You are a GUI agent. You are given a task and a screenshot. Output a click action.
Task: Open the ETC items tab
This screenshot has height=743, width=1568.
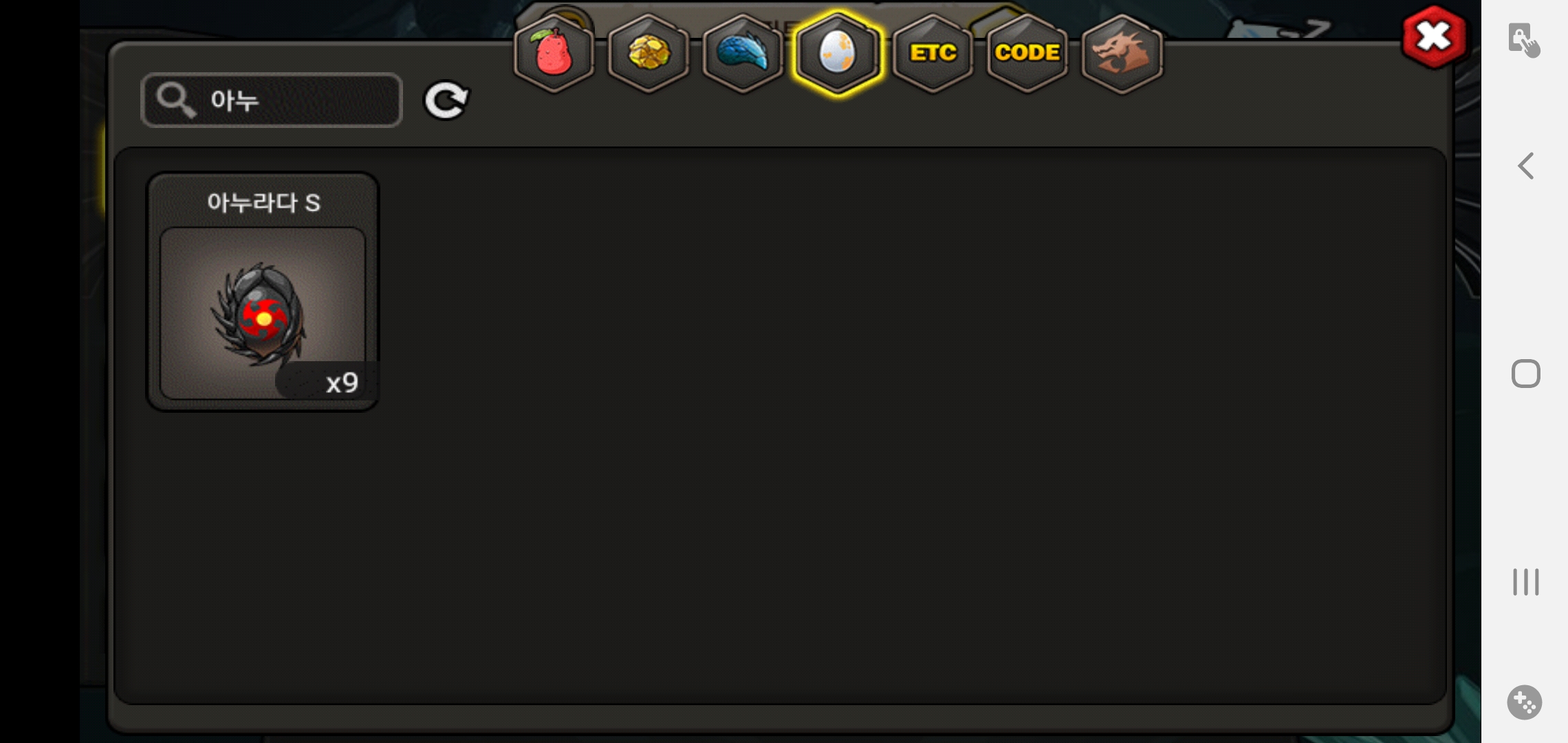933,53
